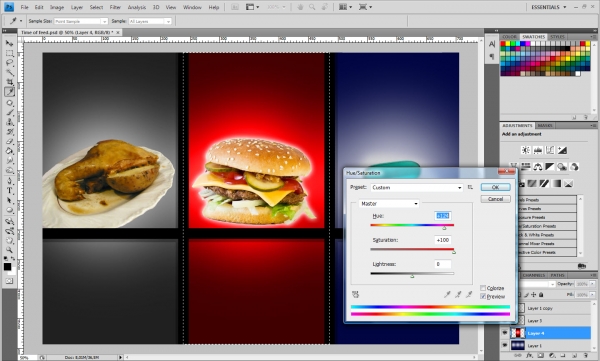
Task: Select the Horizontal Type tool
Action: pyautogui.click(x=9, y=191)
